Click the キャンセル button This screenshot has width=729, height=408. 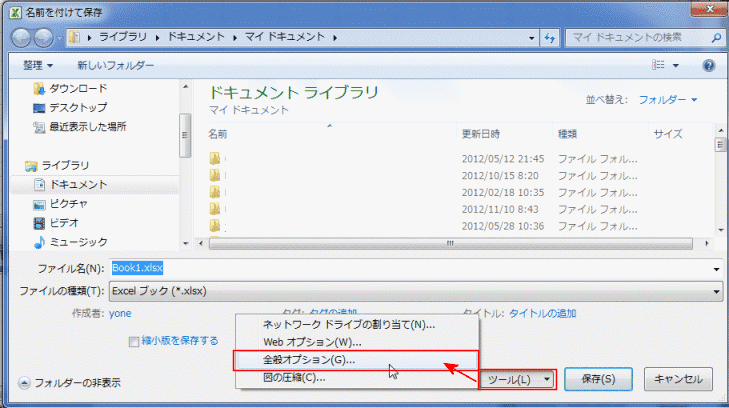tap(678, 379)
